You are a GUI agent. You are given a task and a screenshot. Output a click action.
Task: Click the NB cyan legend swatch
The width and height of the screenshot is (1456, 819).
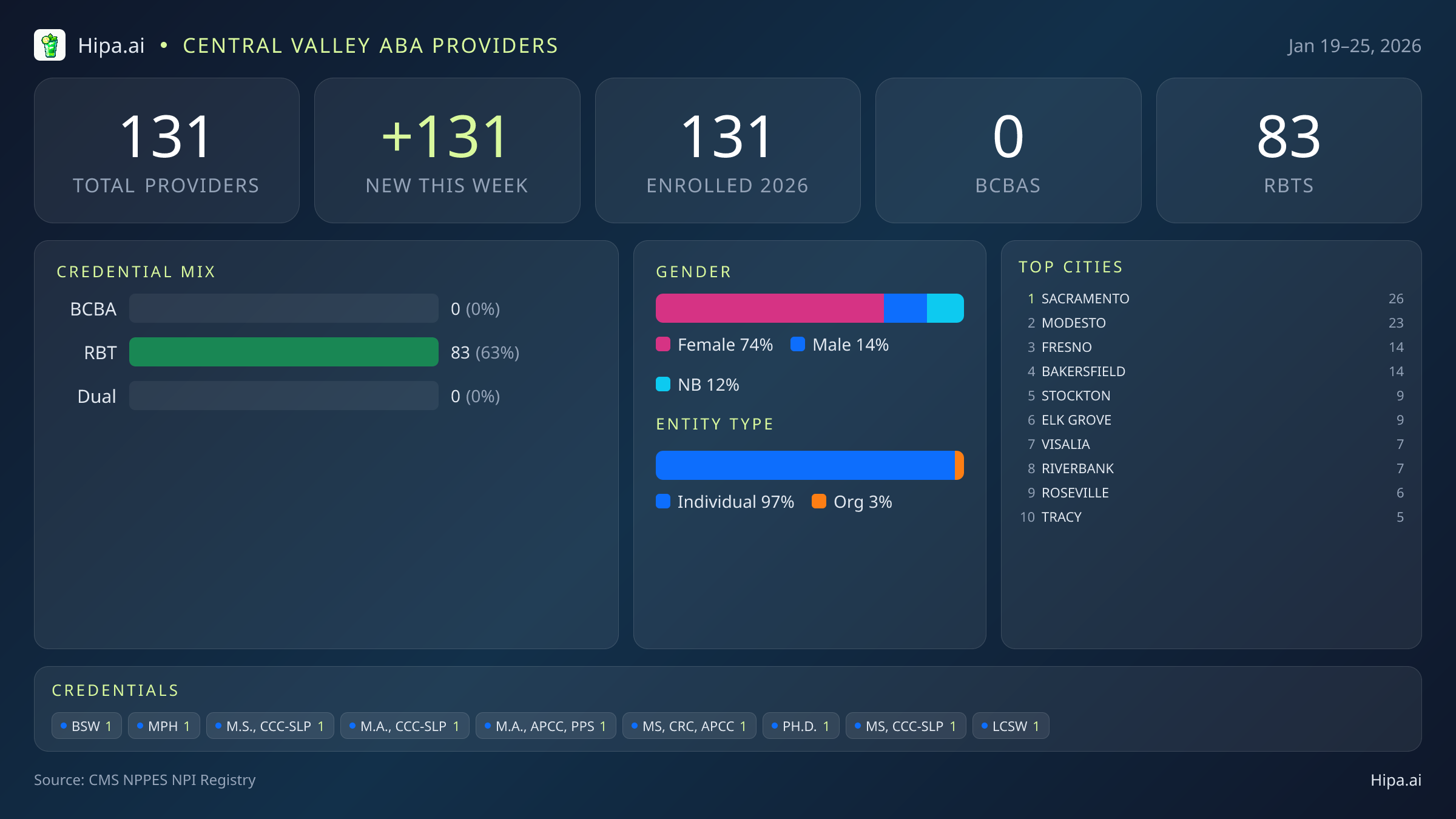click(x=663, y=385)
